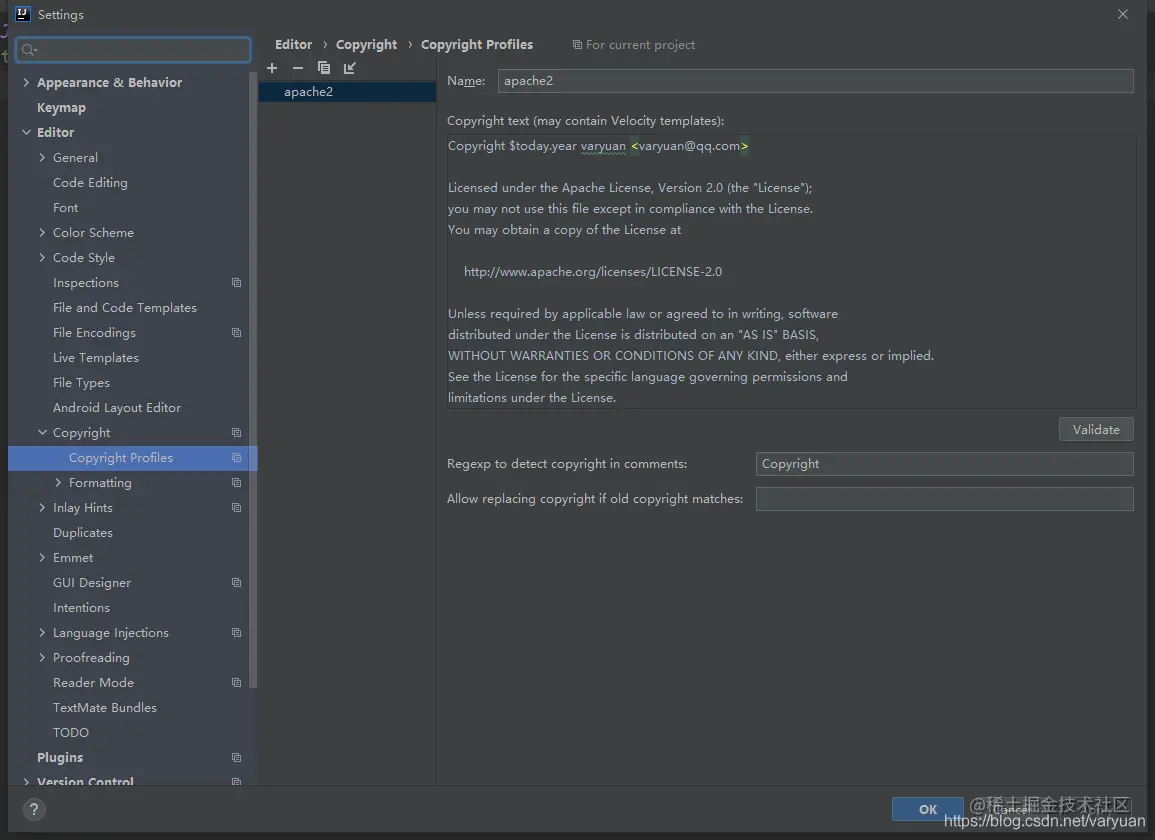Collapse the Copyright subtree
Screen dimensions: 1155x840
pyautogui.click(x=42, y=433)
